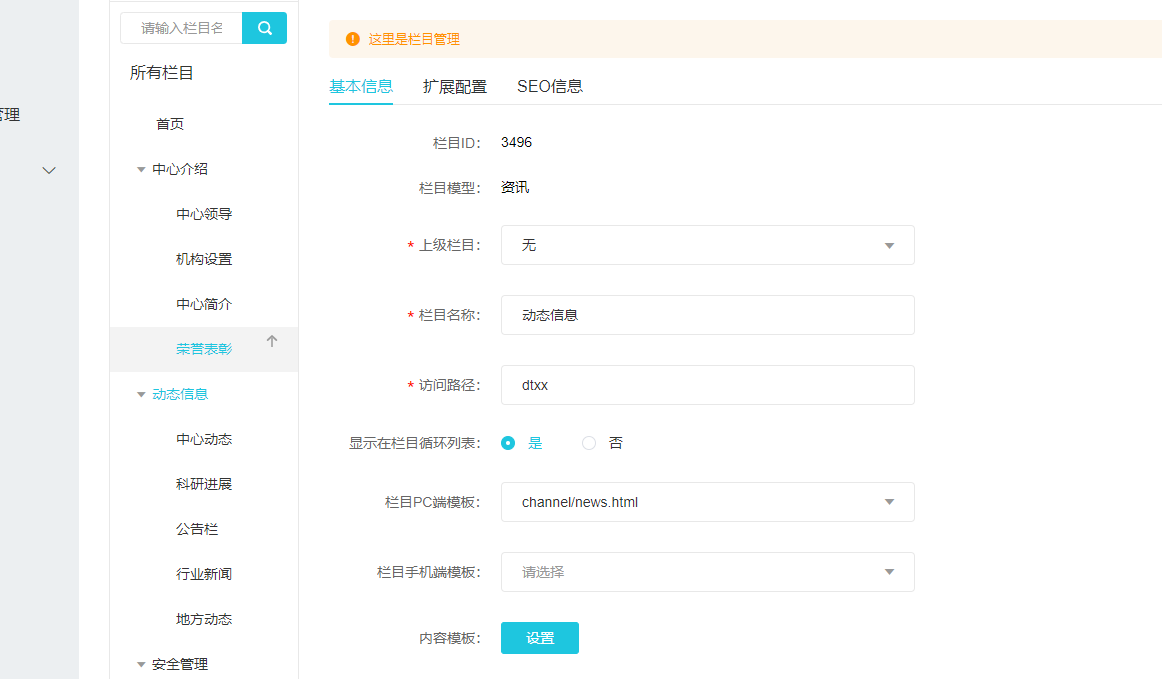Click the orange warning icon in notice bar
1162x679 pixels.
[352, 39]
